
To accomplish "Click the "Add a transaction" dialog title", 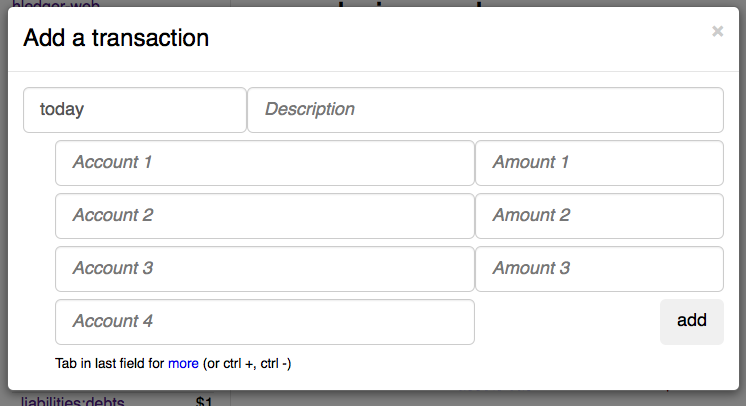I will pos(116,38).
